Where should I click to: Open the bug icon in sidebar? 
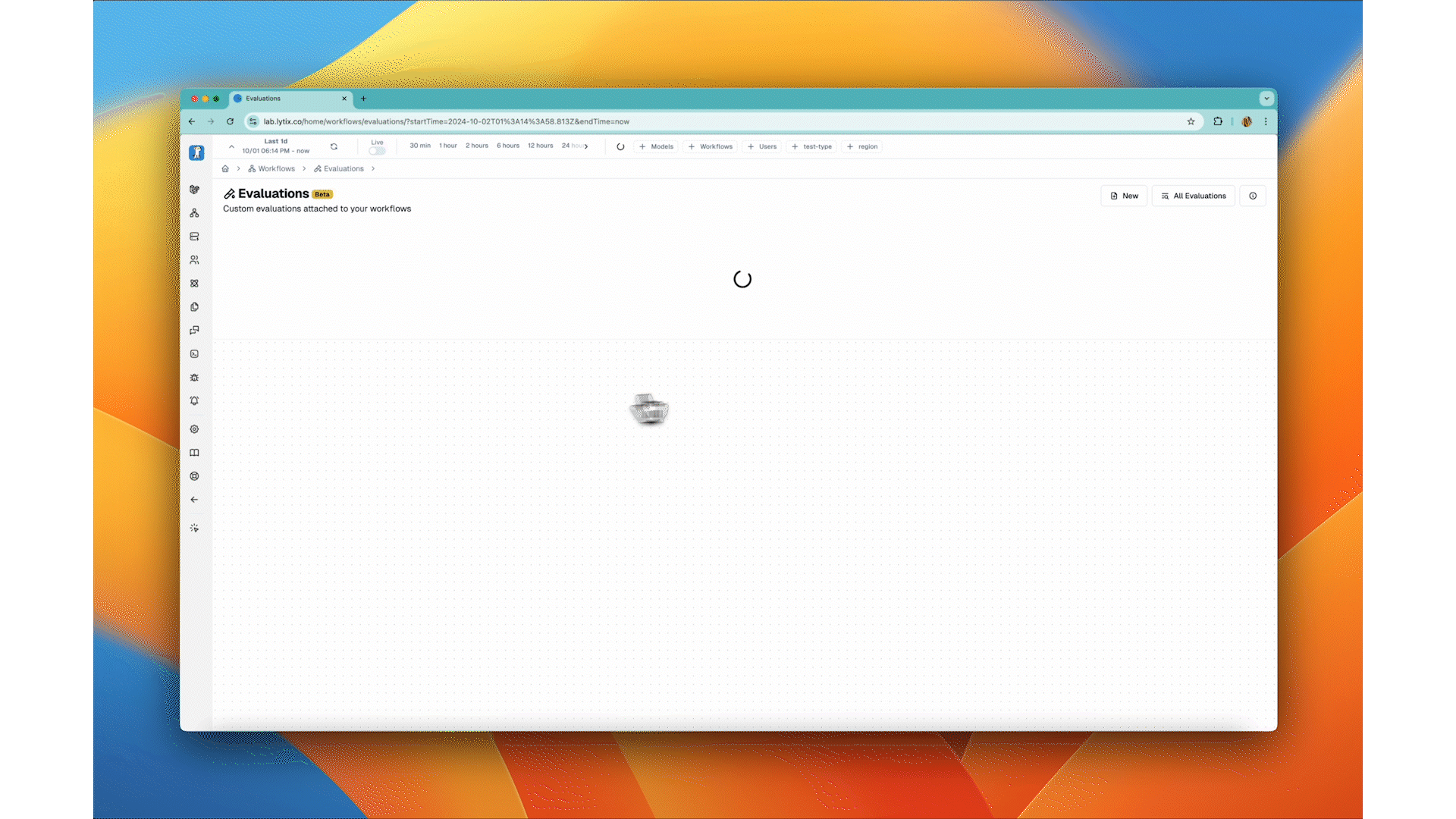(194, 378)
